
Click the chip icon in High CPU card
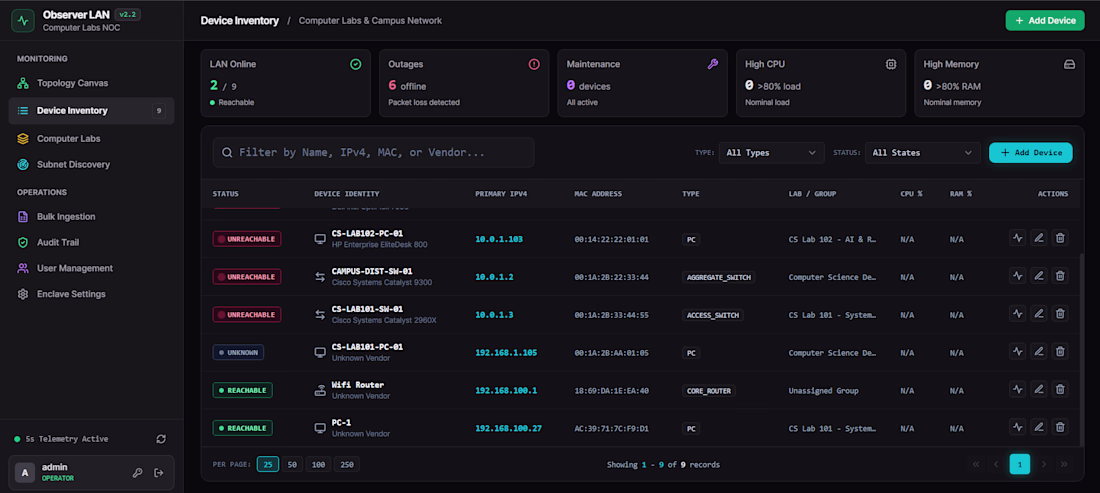click(x=891, y=64)
